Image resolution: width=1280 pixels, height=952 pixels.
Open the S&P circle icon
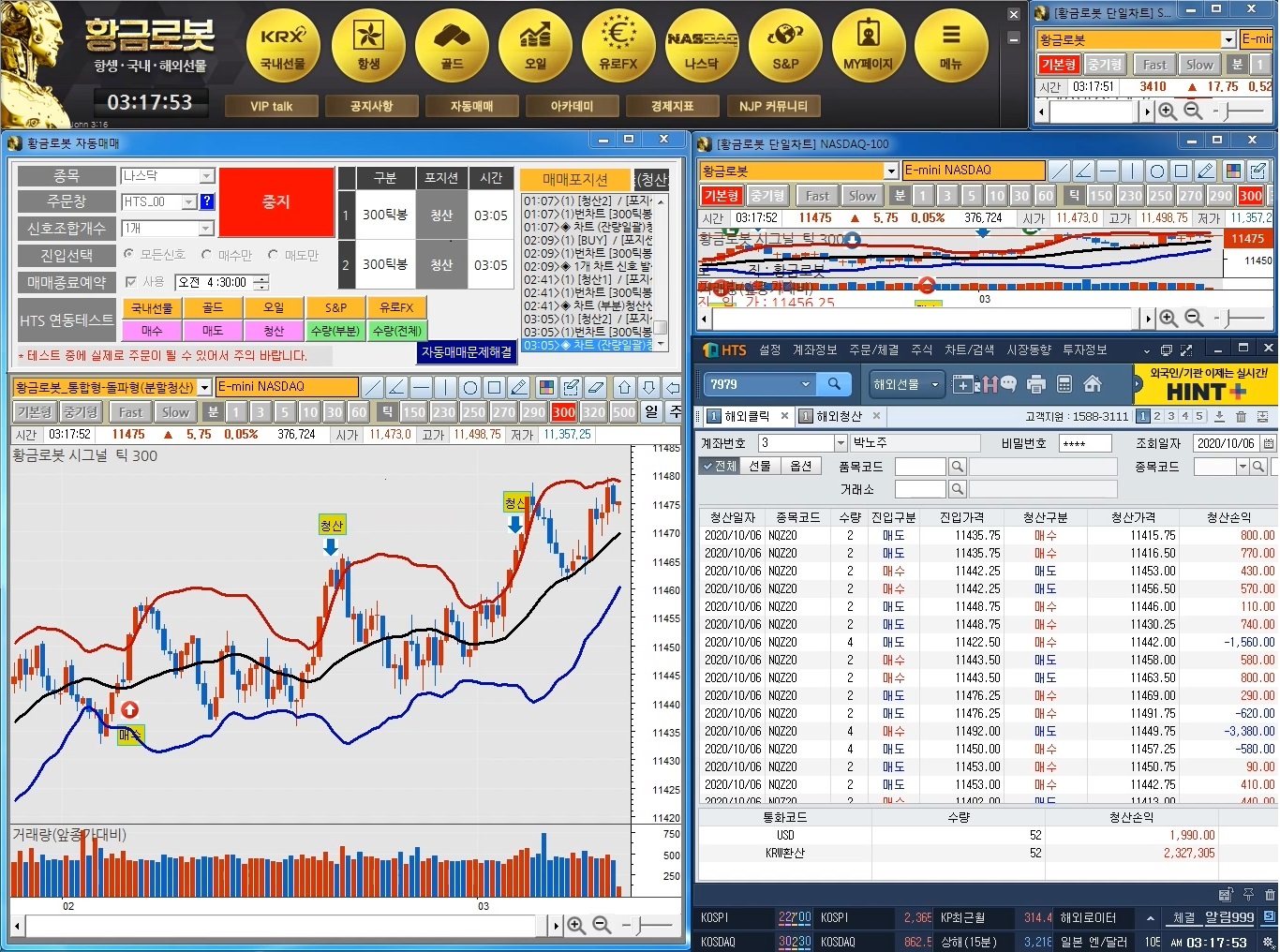pyautogui.click(x=785, y=45)
